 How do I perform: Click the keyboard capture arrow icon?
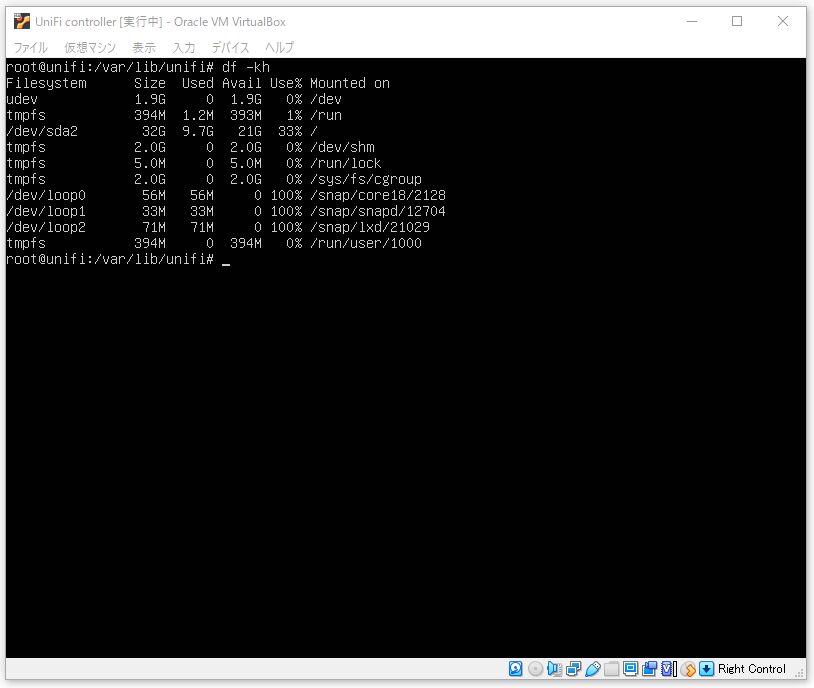point(707,669)
